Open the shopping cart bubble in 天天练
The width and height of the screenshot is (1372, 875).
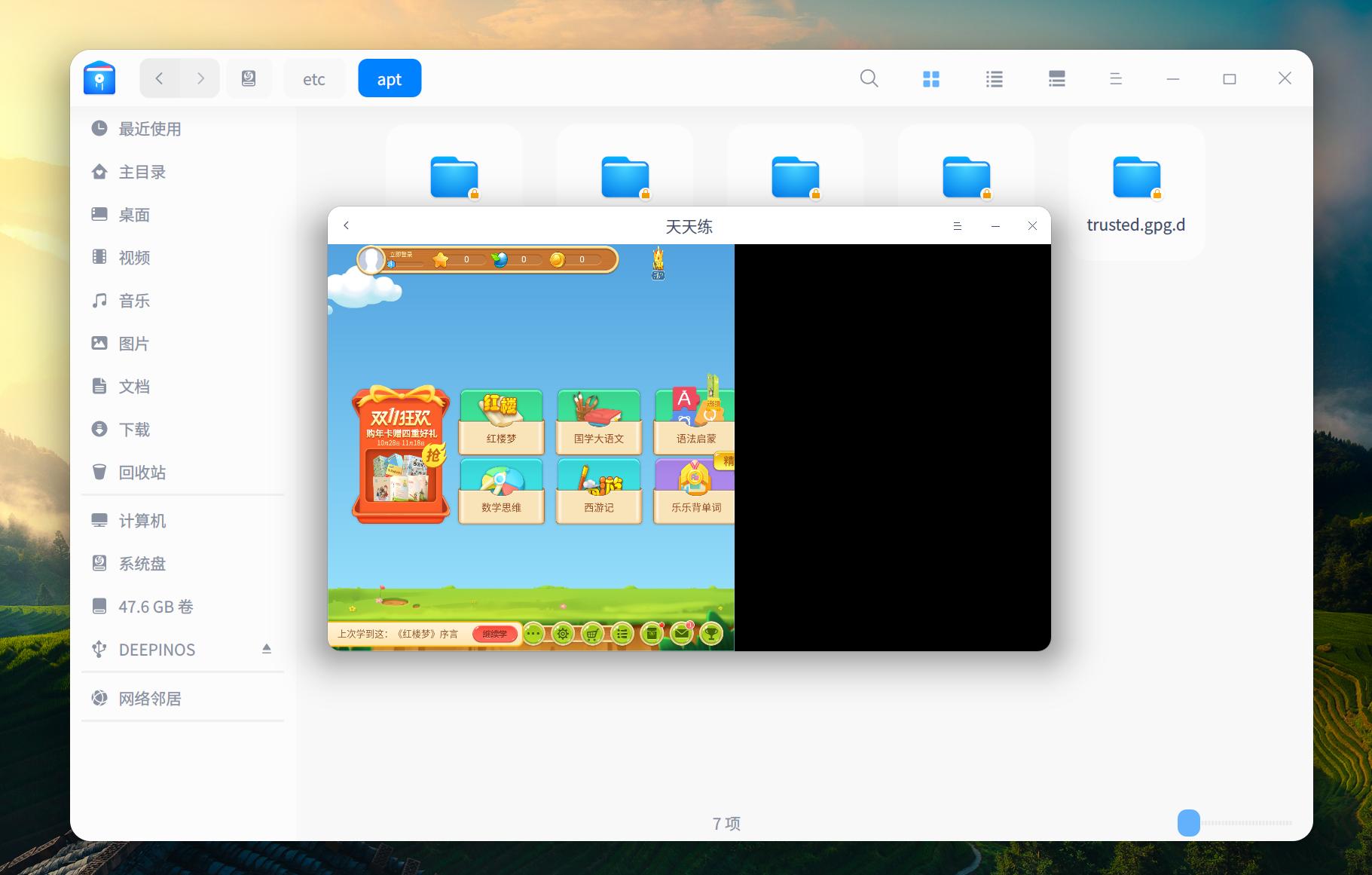point(593,634)
